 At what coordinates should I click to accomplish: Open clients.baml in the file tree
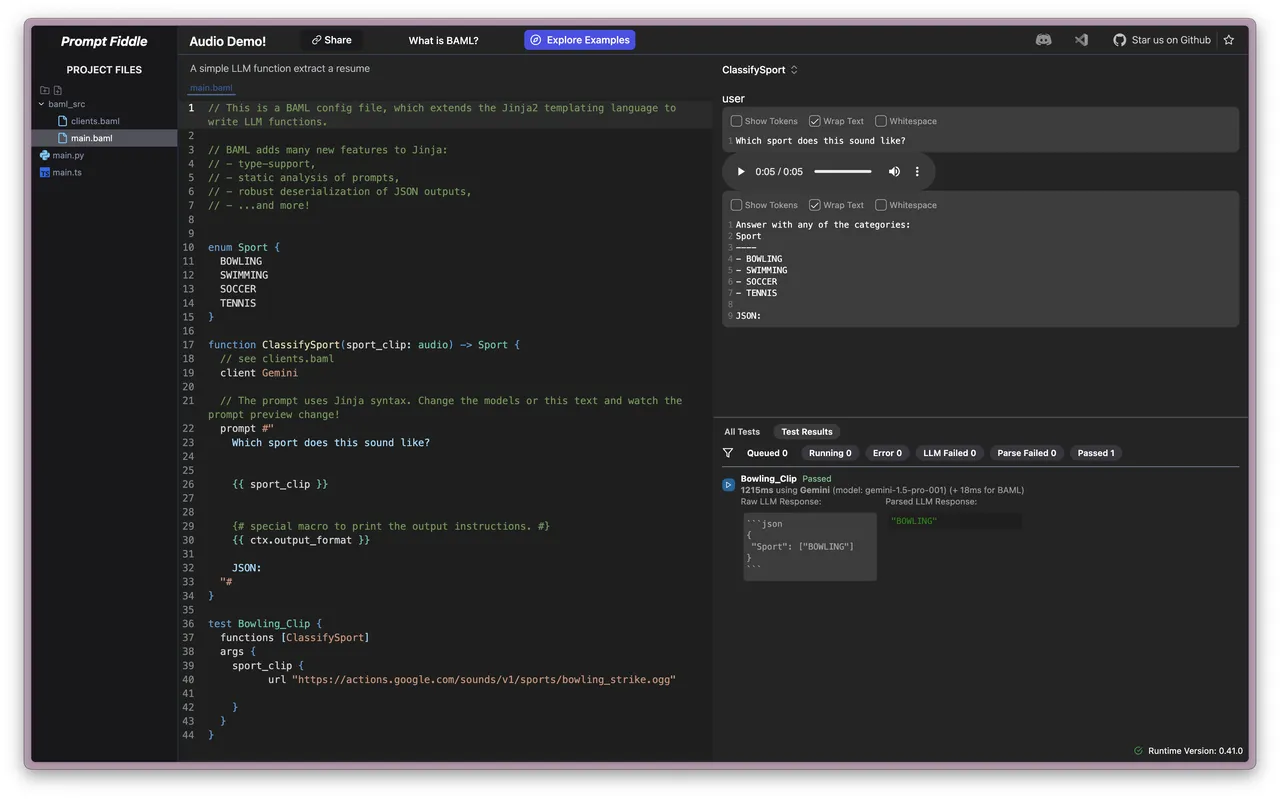[x=95, y=121]
